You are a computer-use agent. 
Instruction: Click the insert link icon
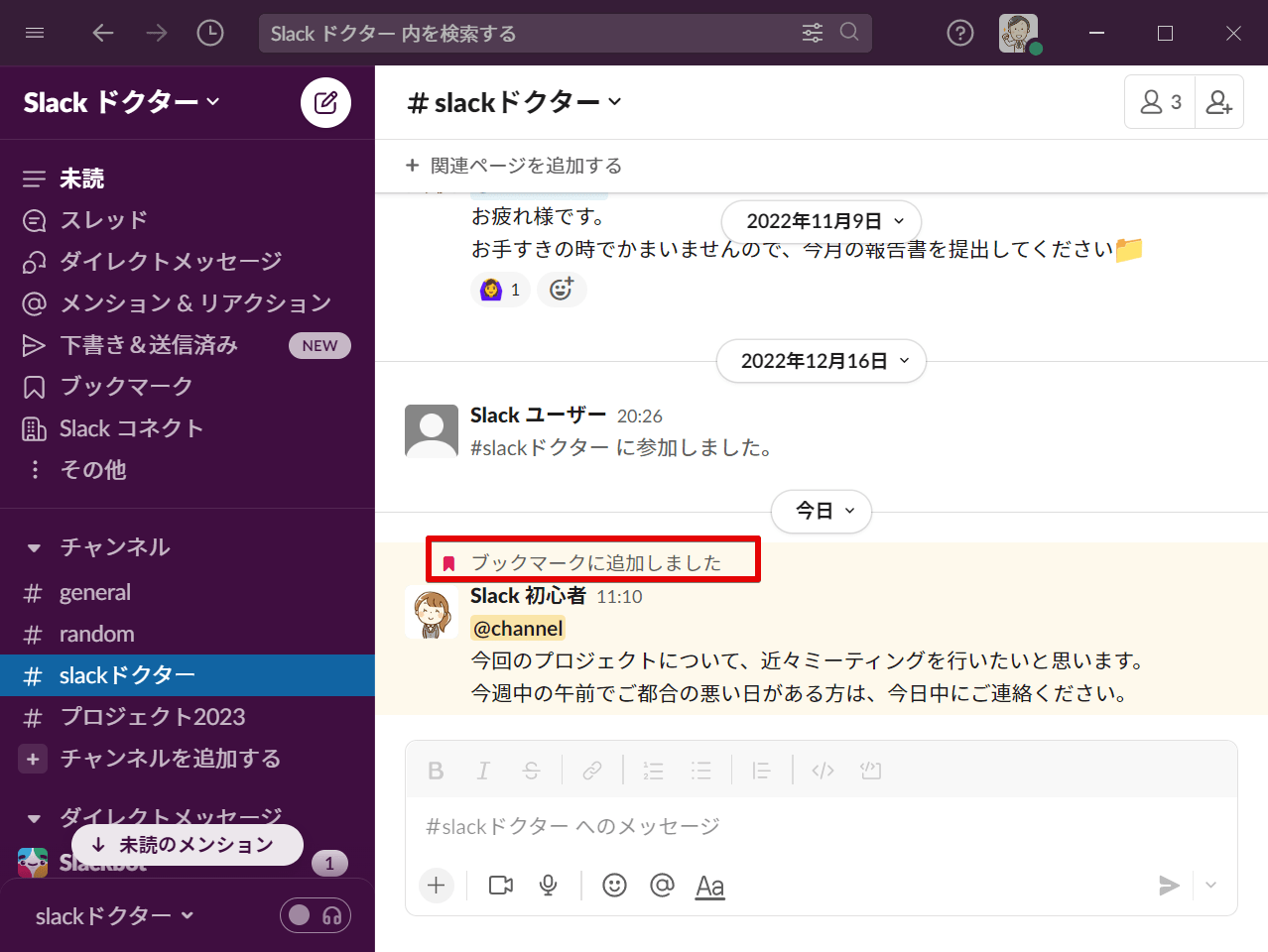coord(591,771)
